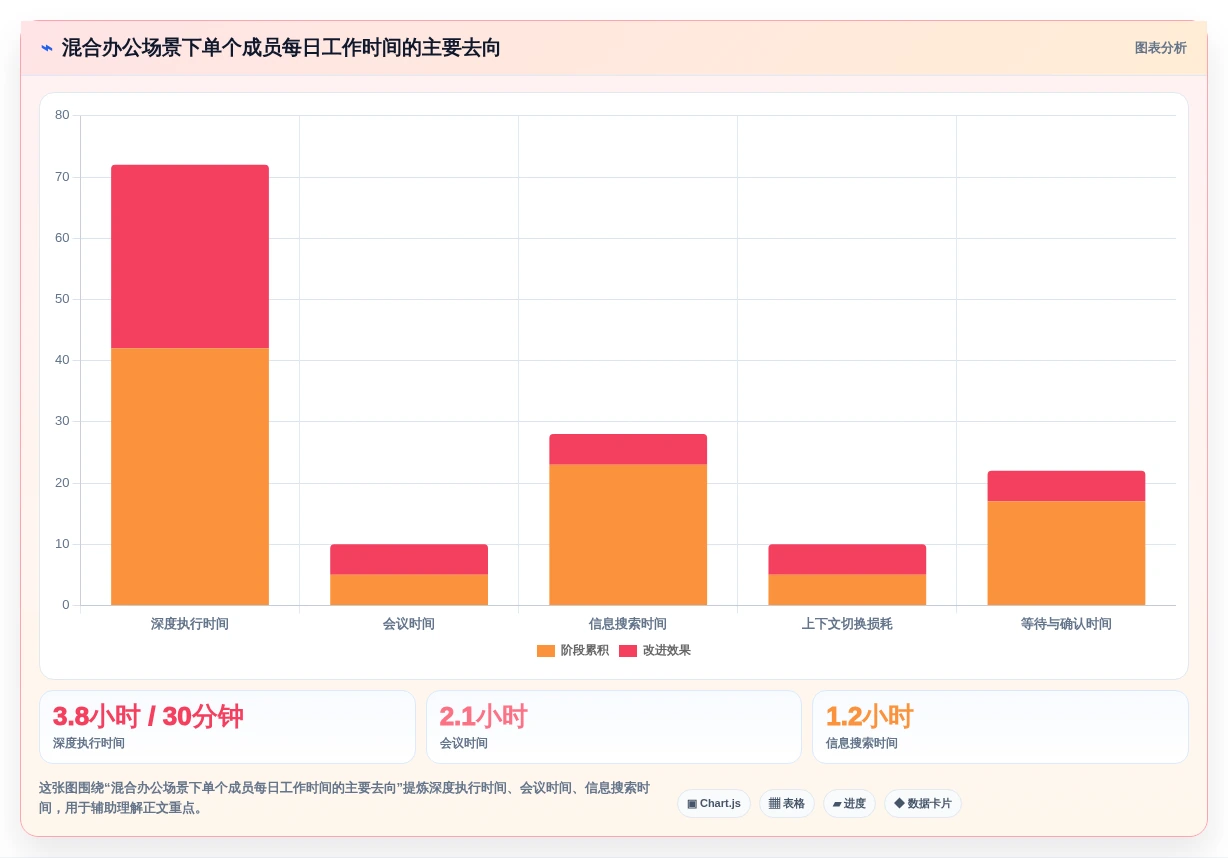
Task: Click orange segment of 上下文切换损耗 bar
Action: [847, 590]
